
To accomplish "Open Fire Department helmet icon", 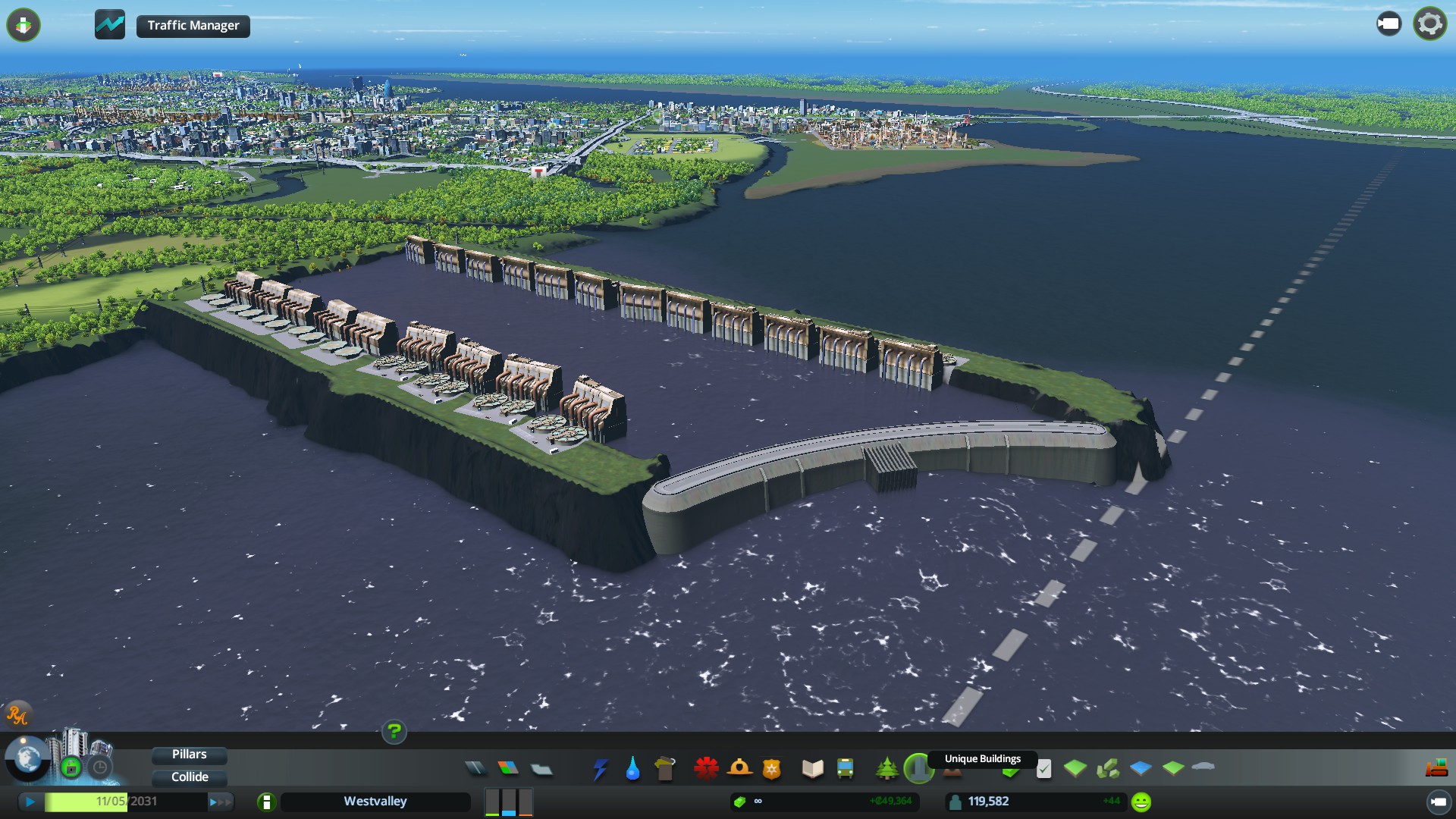I will coord(739,769).
